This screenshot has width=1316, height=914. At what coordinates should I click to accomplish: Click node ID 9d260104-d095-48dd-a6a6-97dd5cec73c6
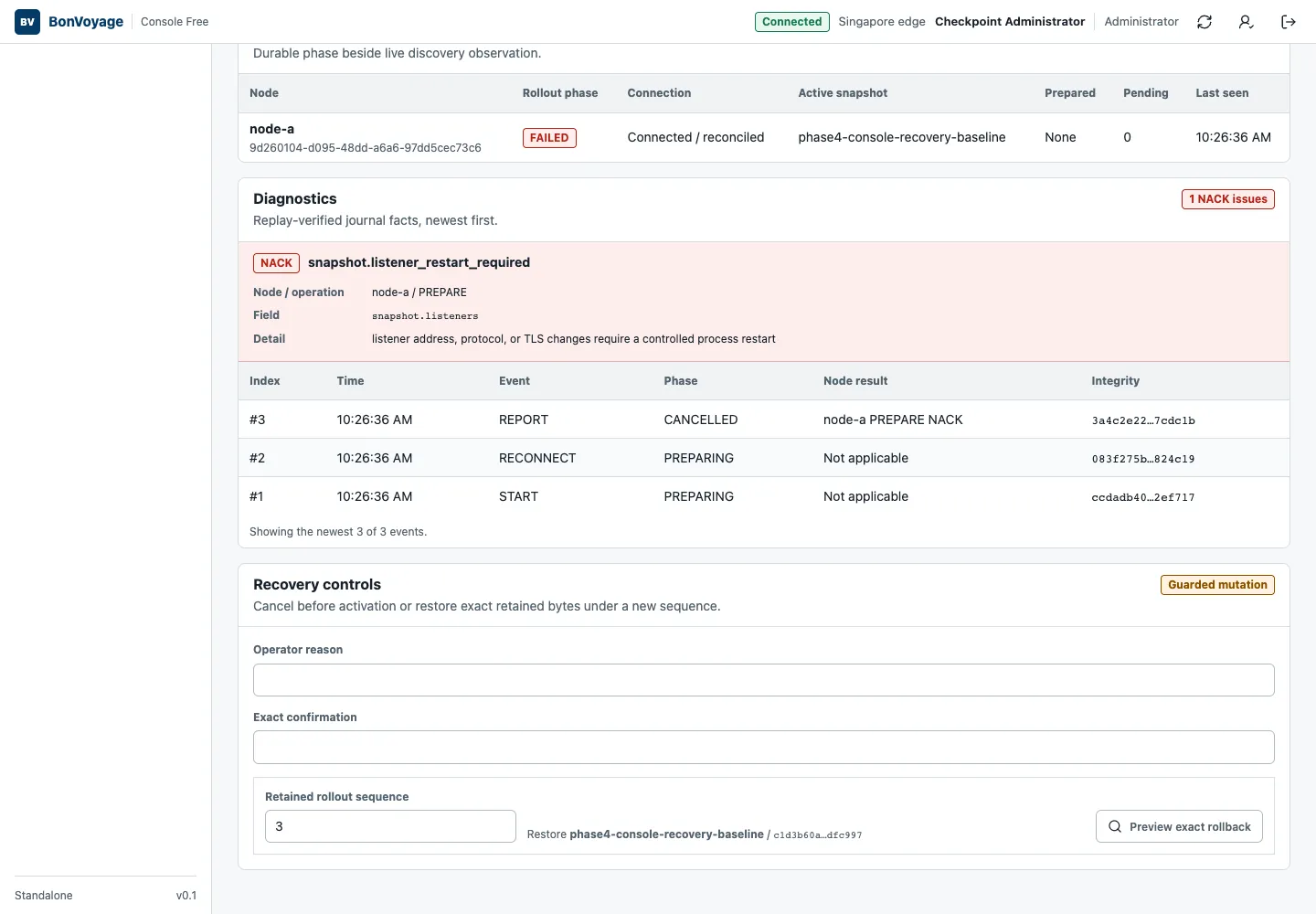pyautogui.click(x=366, y=148)
